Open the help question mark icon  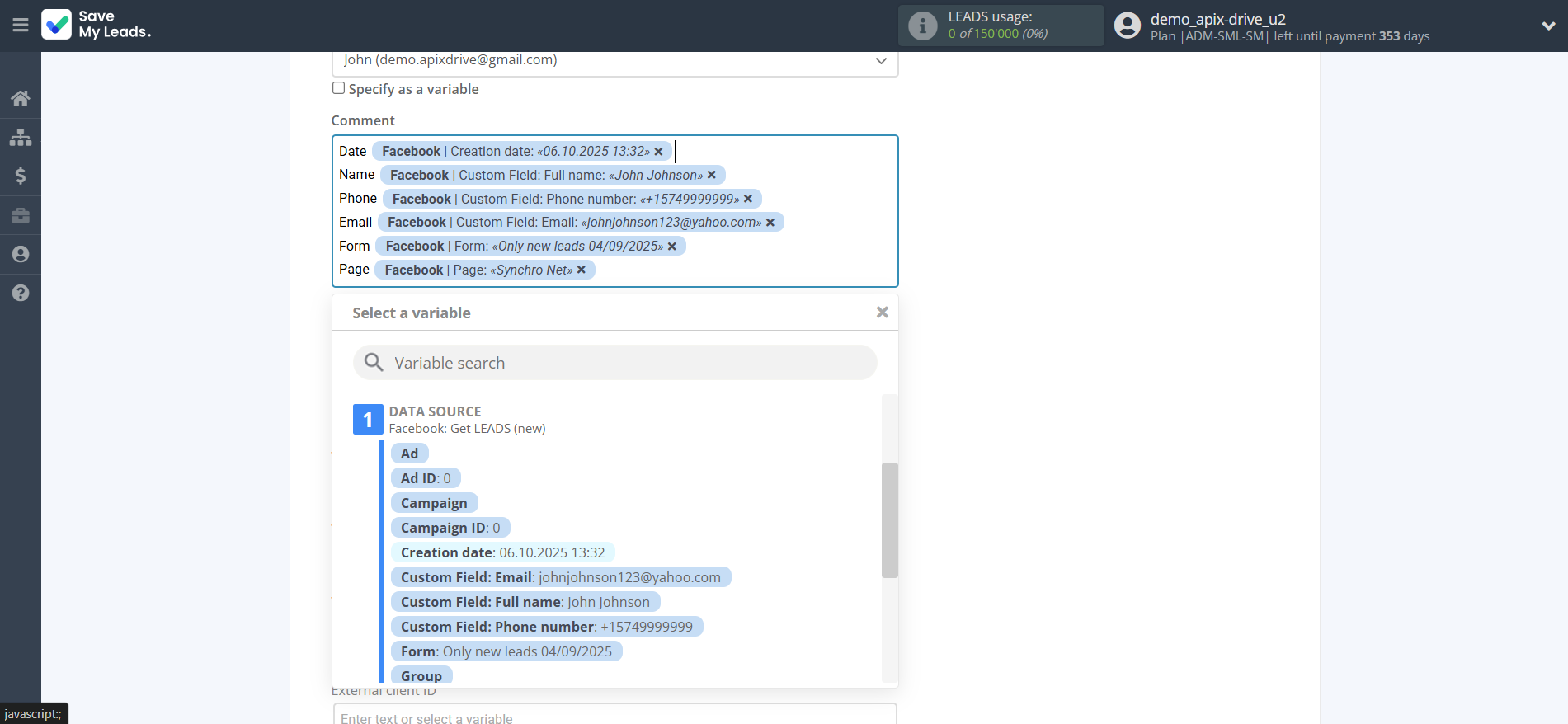click(21, 293)
